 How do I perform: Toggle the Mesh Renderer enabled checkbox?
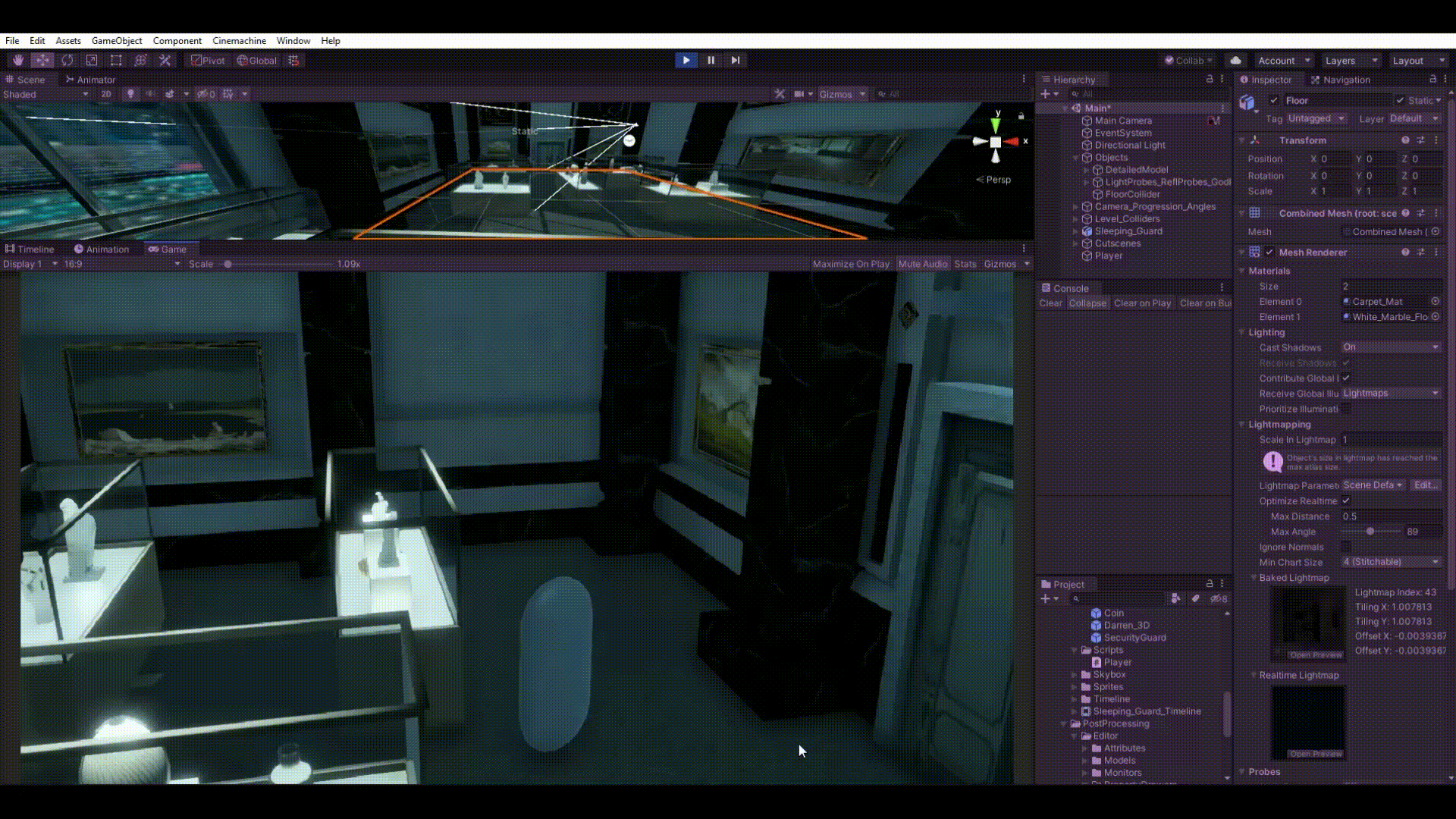coord(1269,253)
